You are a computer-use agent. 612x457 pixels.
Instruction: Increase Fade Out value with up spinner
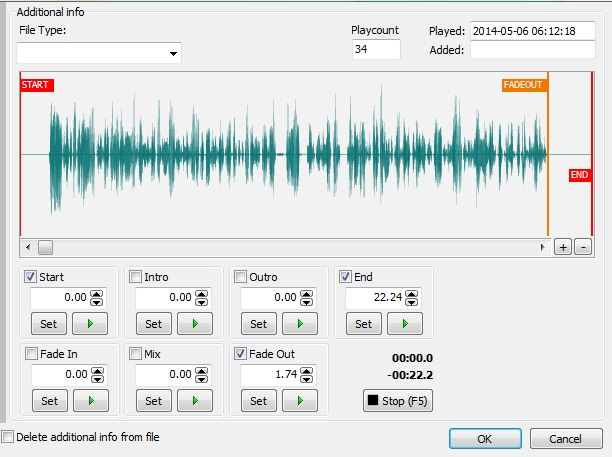pyautogui.click(x=306, y=370)
